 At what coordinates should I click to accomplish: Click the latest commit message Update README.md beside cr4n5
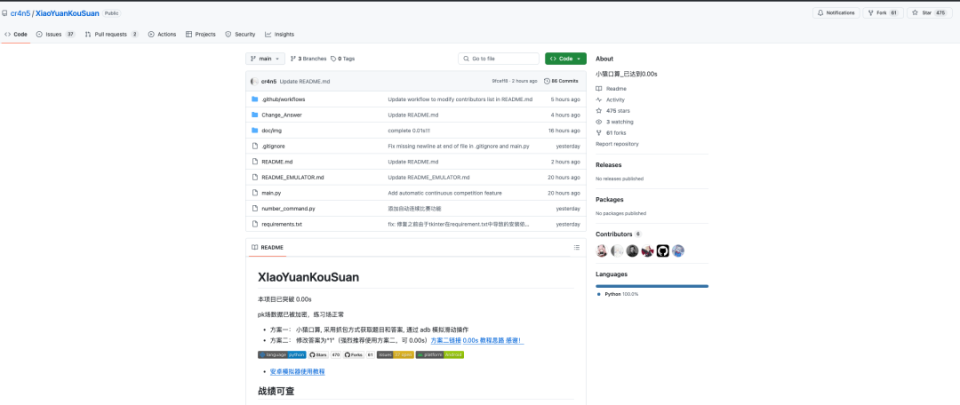tap(305, 81)
